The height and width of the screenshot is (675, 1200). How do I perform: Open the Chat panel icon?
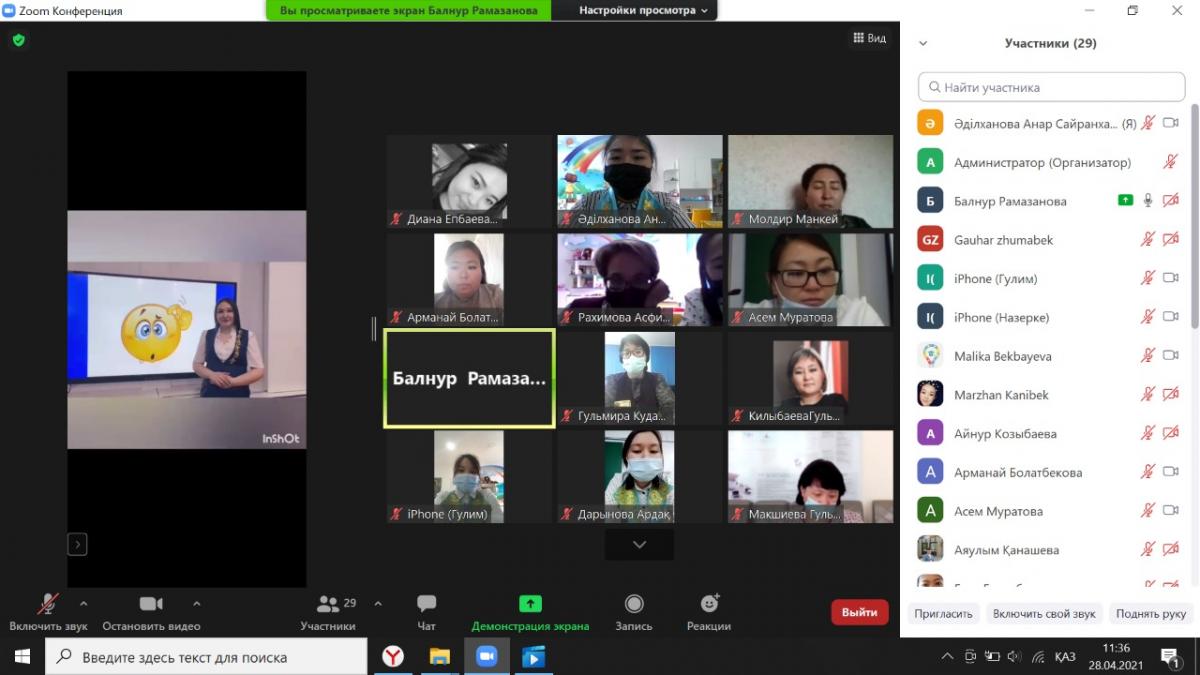[x=426, y=604]
